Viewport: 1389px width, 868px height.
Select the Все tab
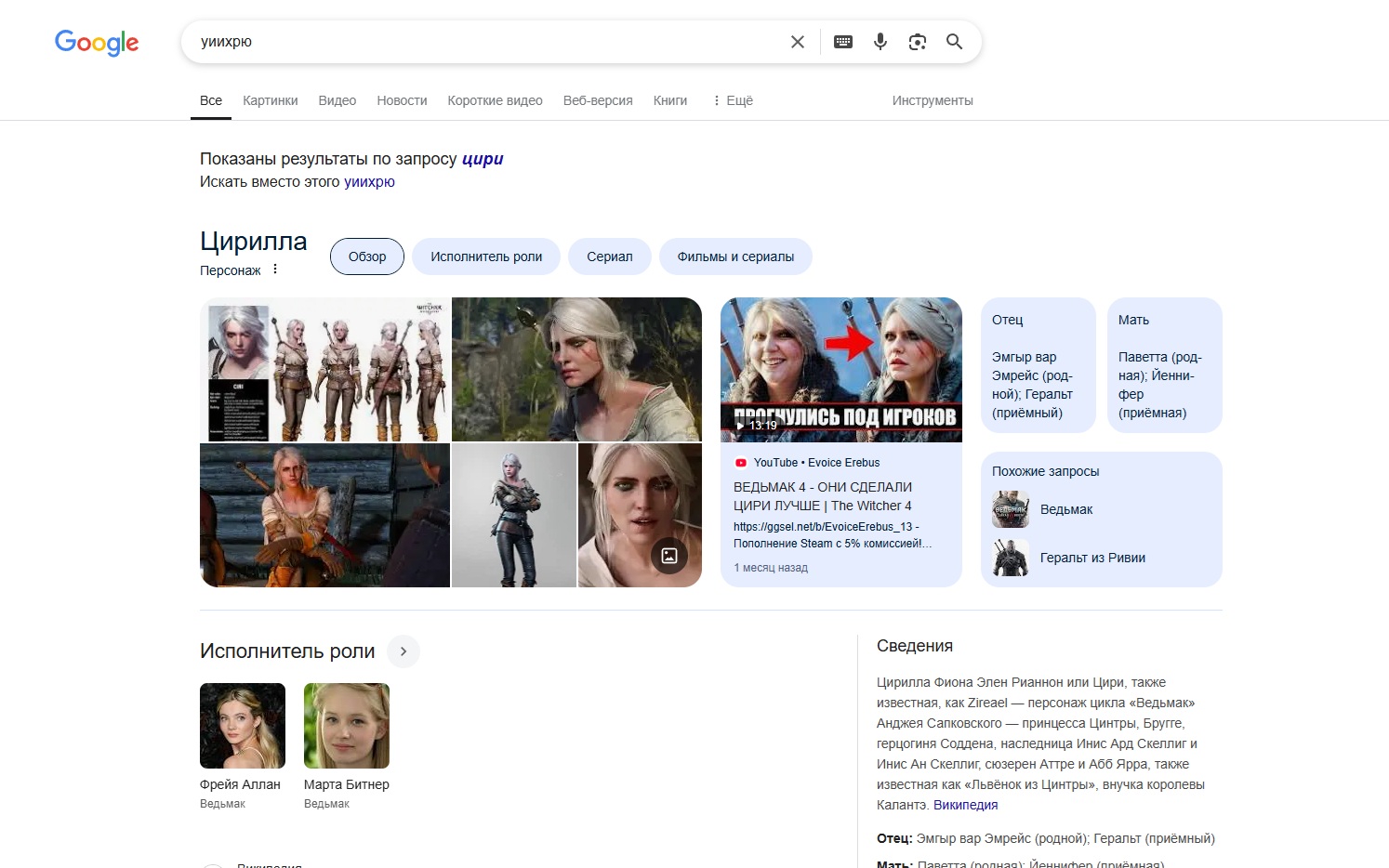click(211, 100)
